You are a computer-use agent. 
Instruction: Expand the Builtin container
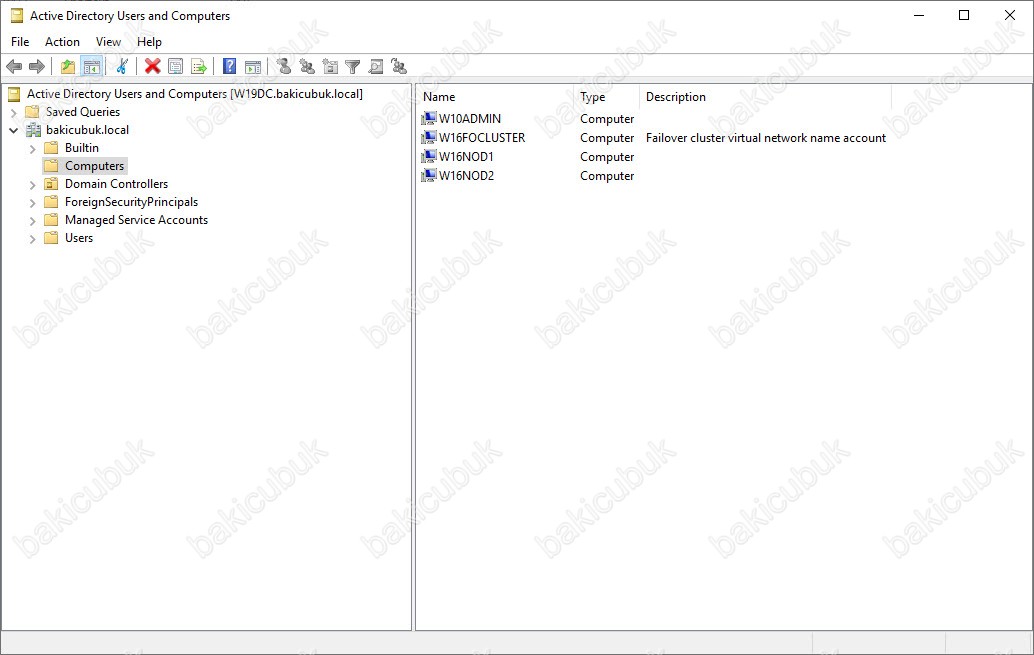(x=32, y=149)
